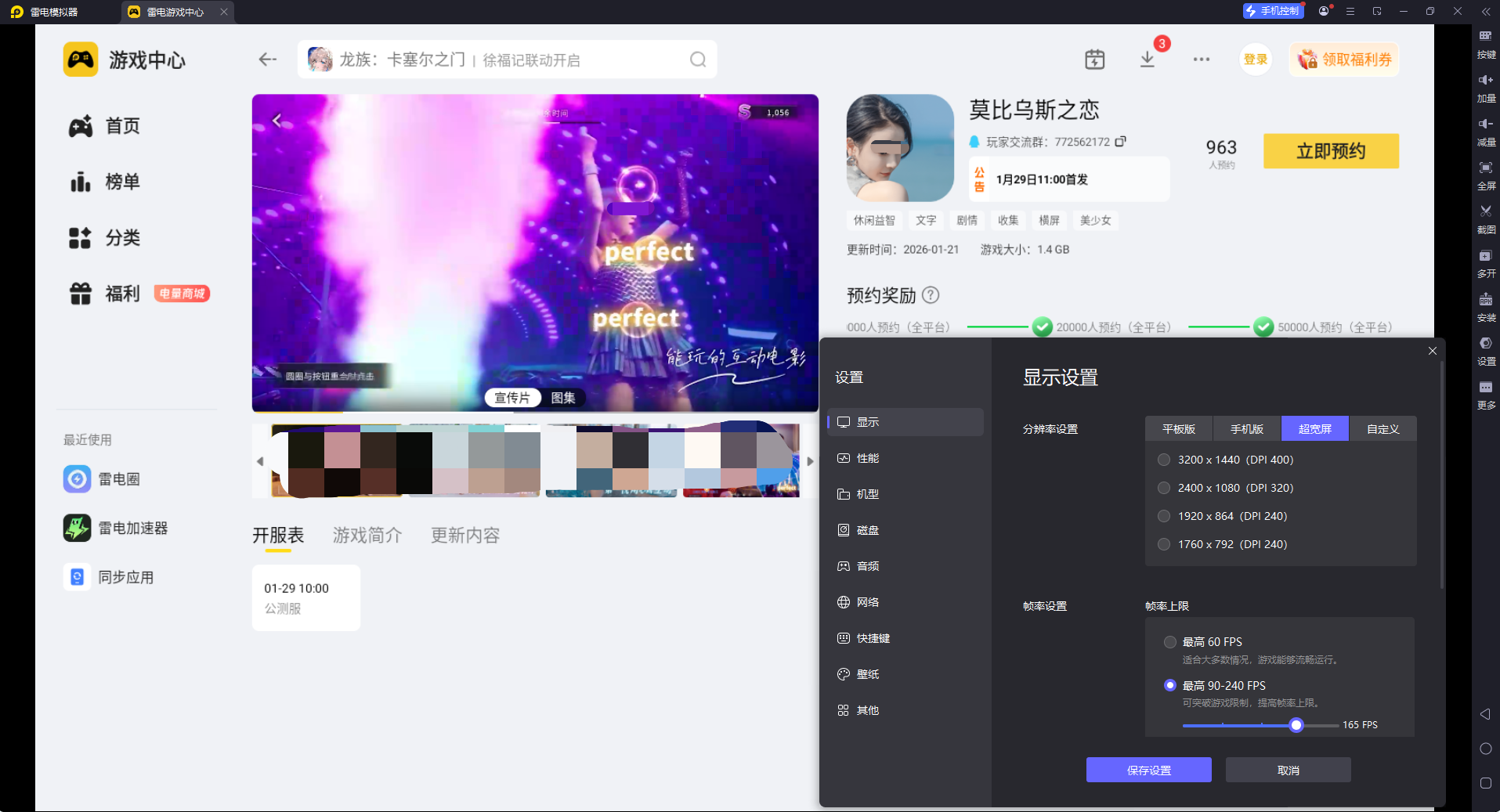Click the fullscreen icon in right sidebar
This screenshot has width=1500, height=812.
click(x=1485, y=168)
